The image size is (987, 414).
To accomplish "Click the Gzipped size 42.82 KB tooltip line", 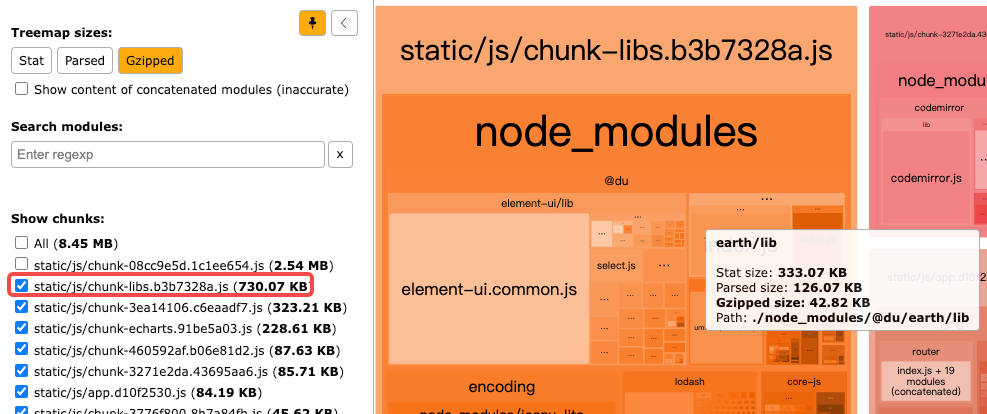I will [793, 303].
